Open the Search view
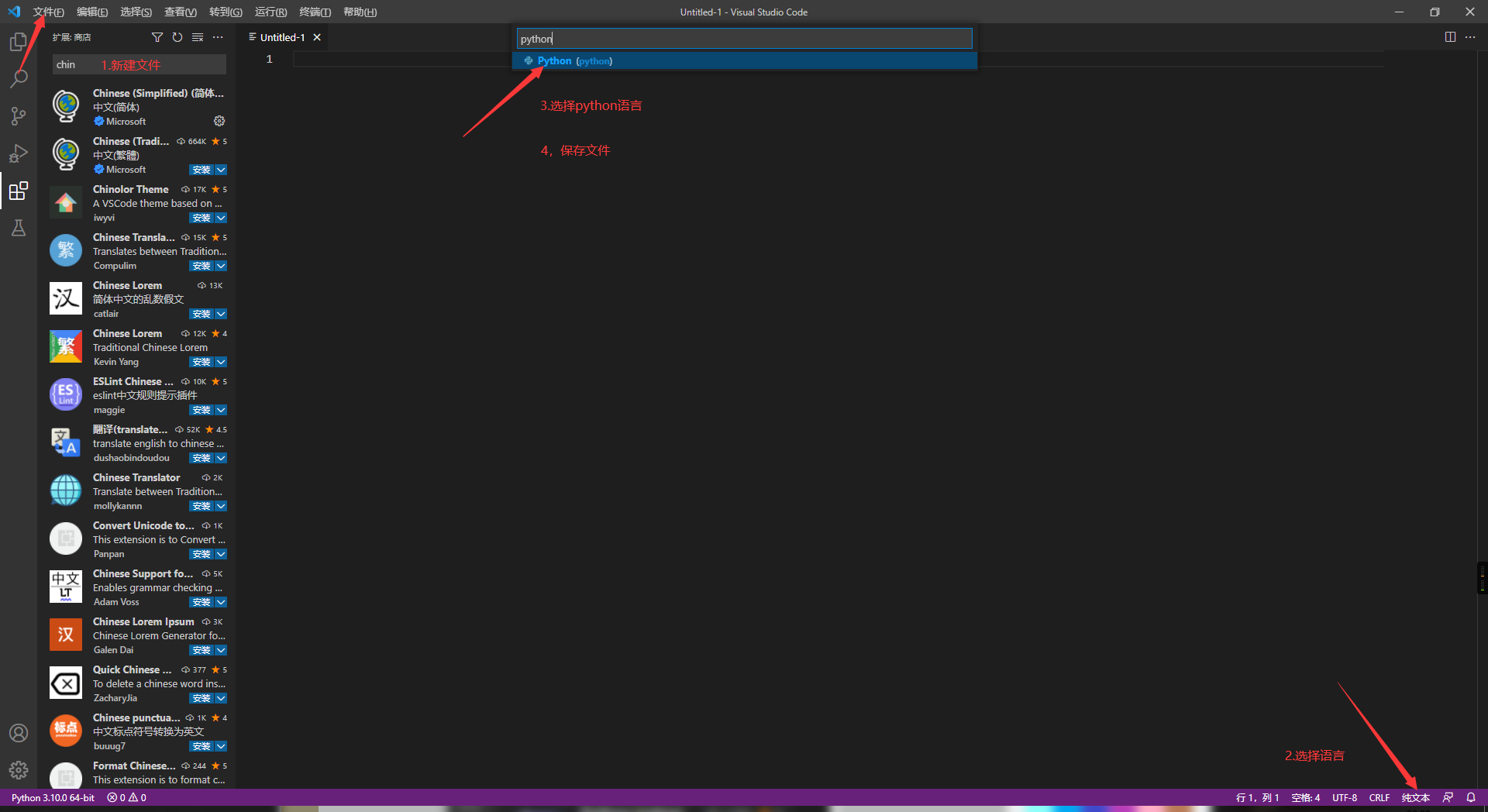1488x812 pixels. coord(19,78)
